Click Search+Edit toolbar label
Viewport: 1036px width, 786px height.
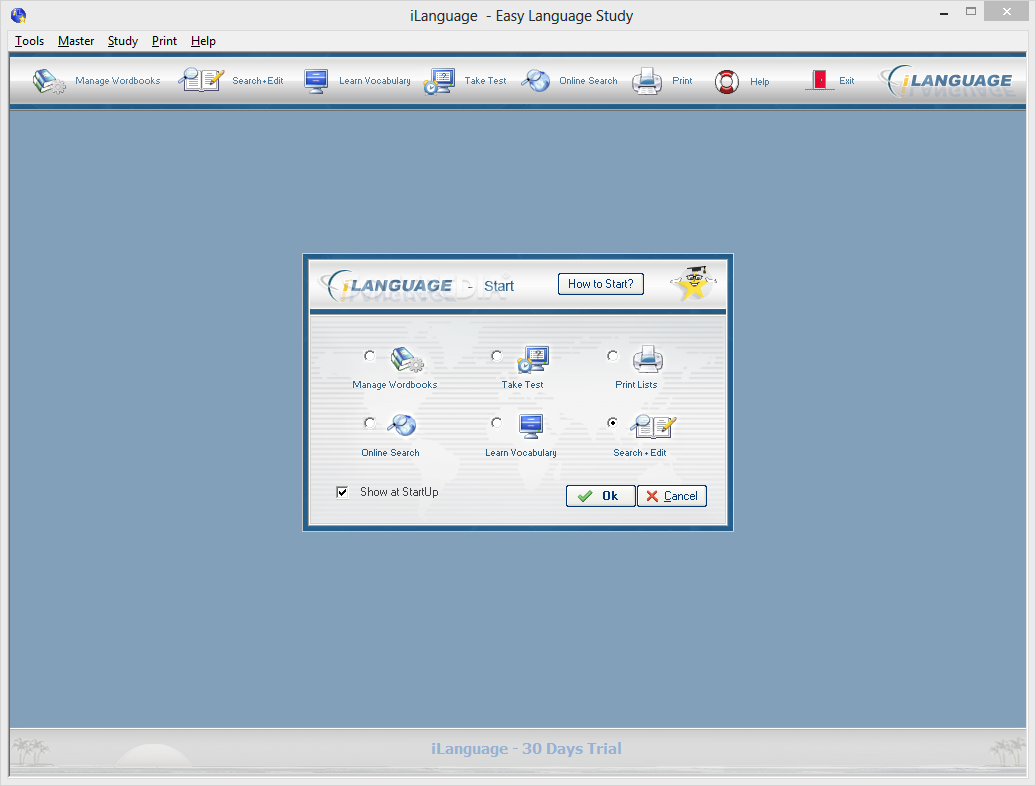(x=258, y=81)
